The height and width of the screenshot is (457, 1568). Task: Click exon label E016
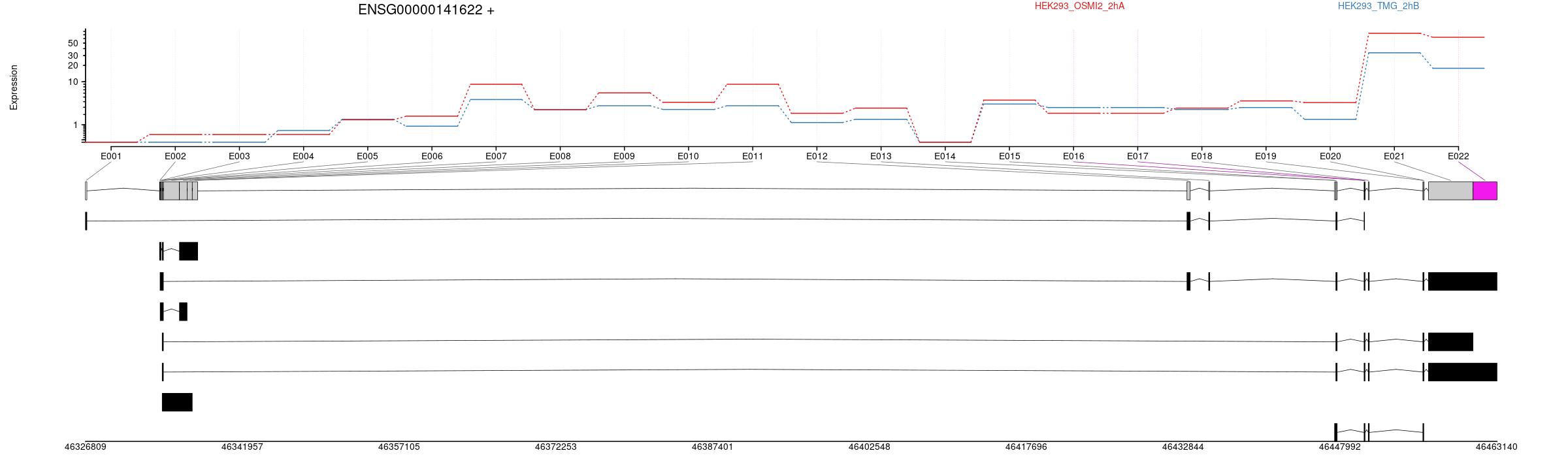pyautogui.click(x=1073, y=156)
